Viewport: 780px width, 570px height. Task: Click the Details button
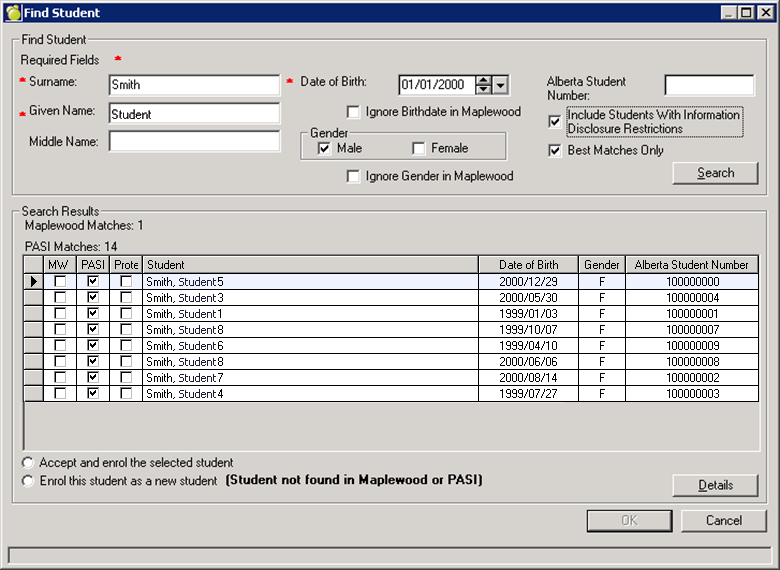715,485
